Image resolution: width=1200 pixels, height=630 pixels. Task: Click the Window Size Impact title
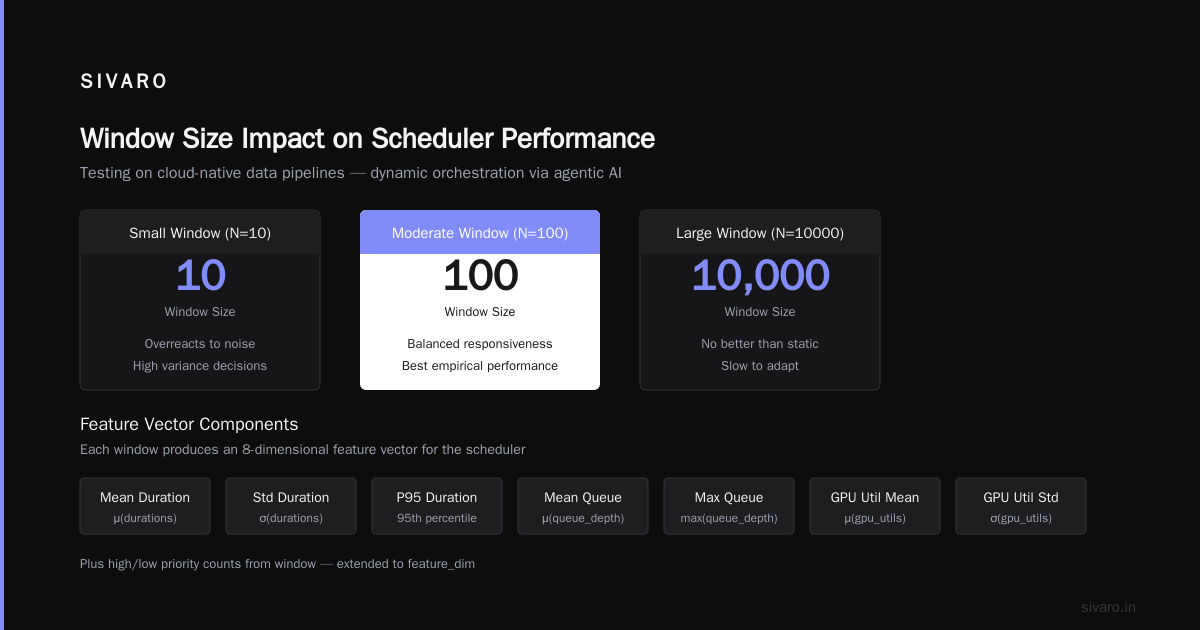click(367, 138)
